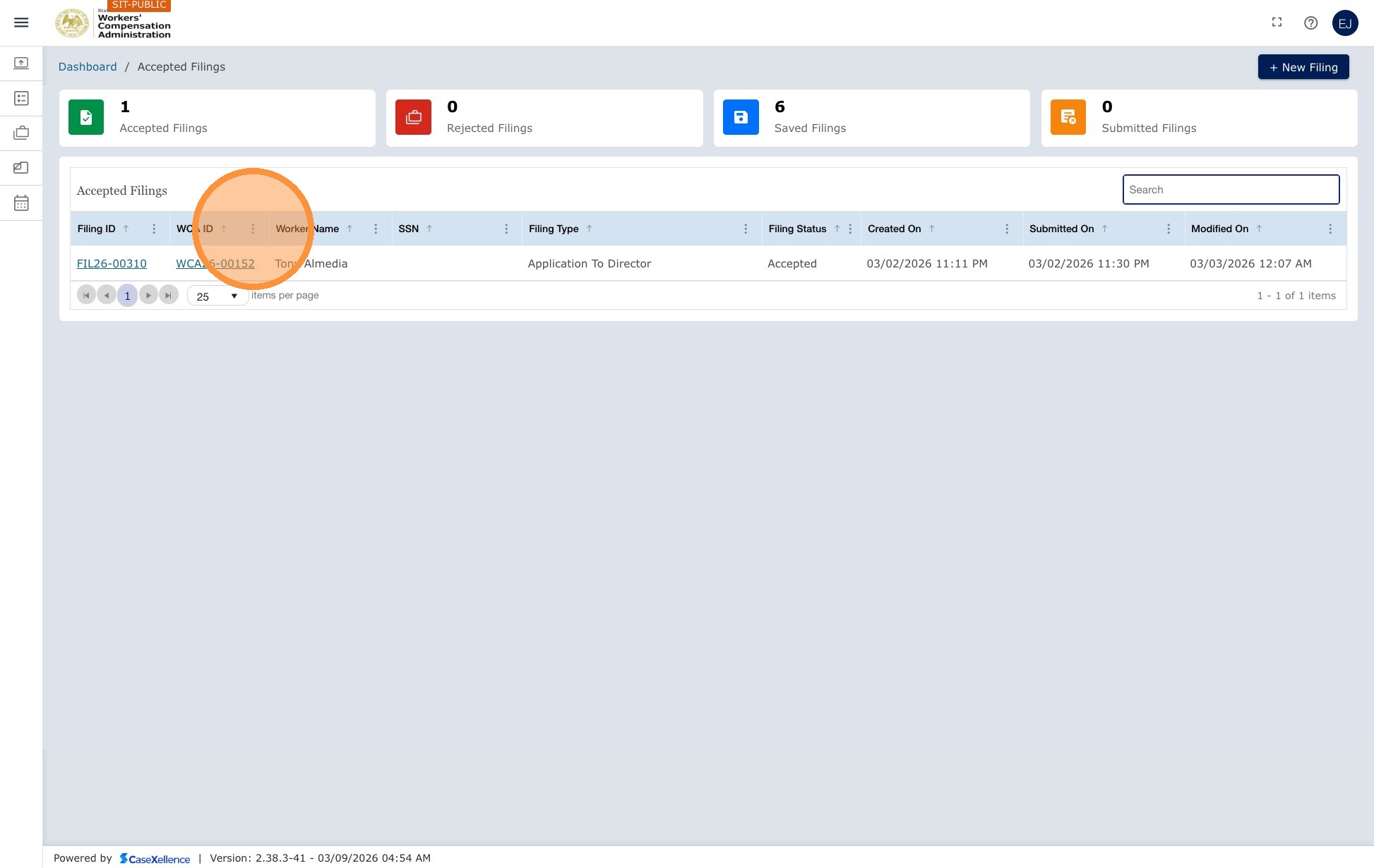The image size is (1374, 868).
Task: Click the Submitted Filings label
Action: pyautogui.click(x=1149, y=128)
